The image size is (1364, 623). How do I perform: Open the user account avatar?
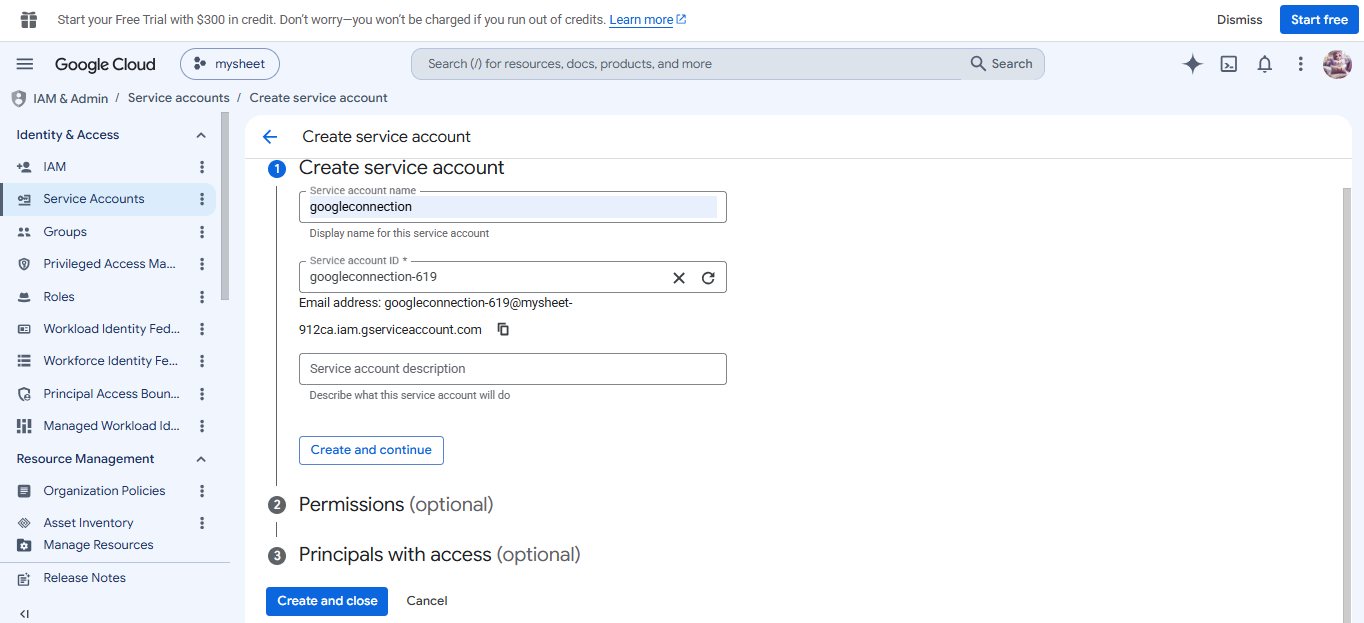coord(1337,64)
